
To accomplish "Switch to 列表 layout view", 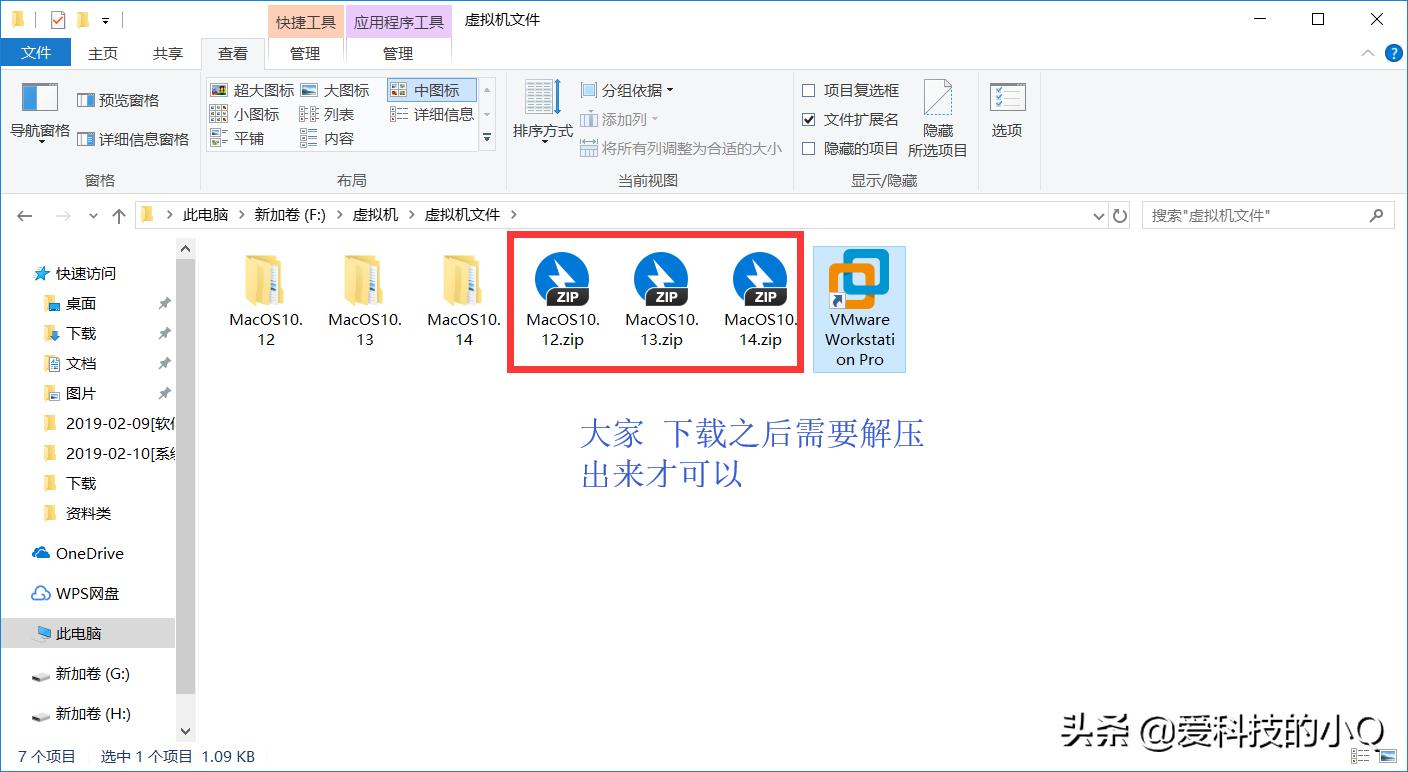I will (x=331, y=113).
